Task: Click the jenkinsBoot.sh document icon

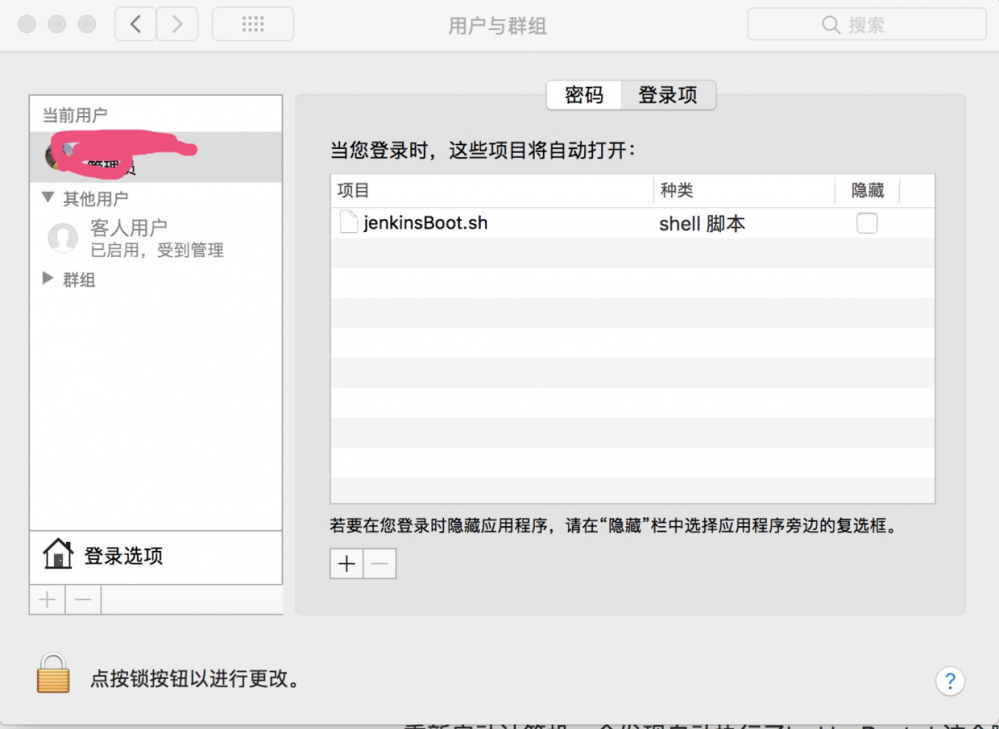Action: (347, 223)
